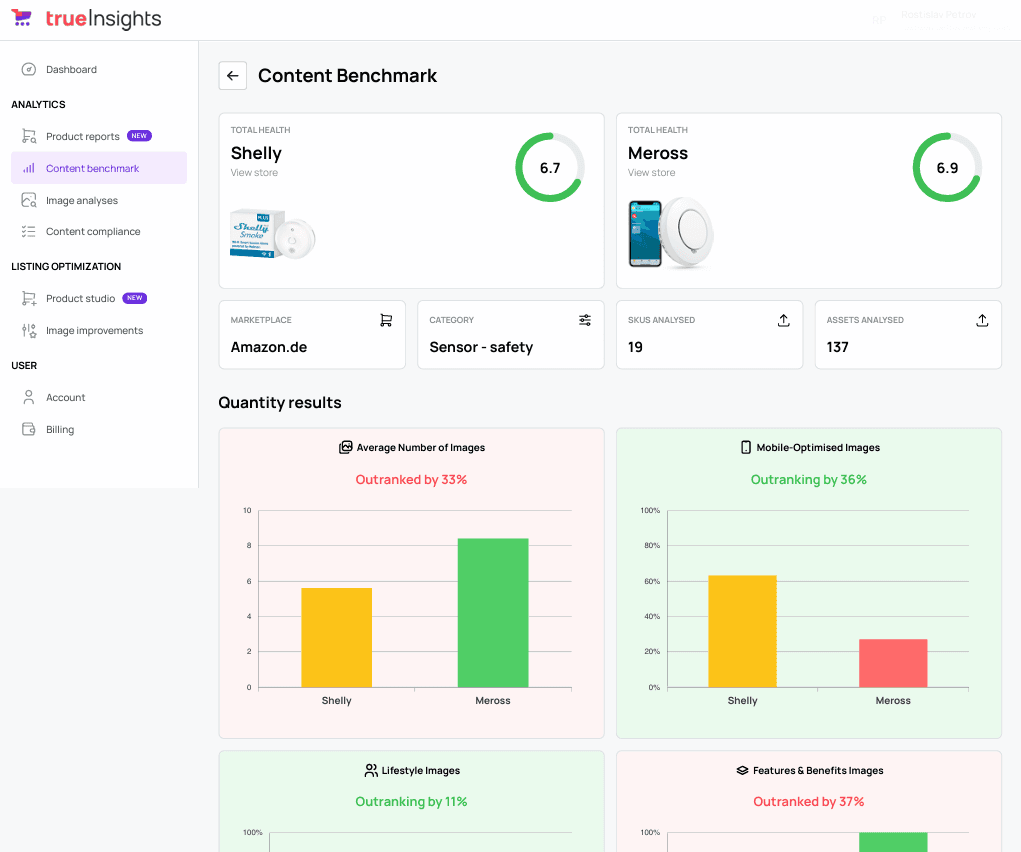
Task: Click the Product studio cart icon
Action: click(x=29, y=298)
